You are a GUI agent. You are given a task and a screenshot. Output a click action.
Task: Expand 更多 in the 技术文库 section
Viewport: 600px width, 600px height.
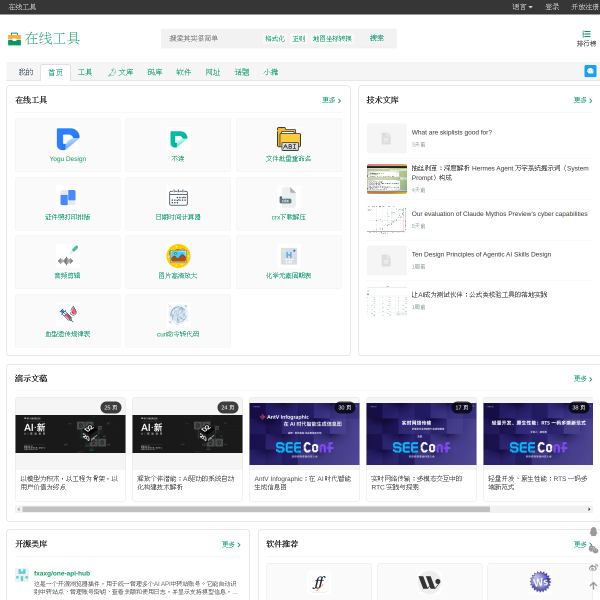coord(583,100)
